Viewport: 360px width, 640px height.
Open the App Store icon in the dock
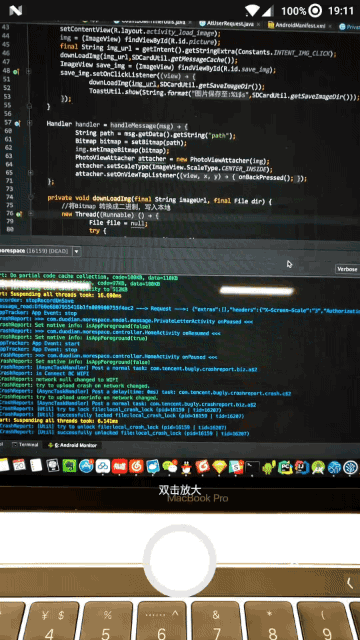86,466
